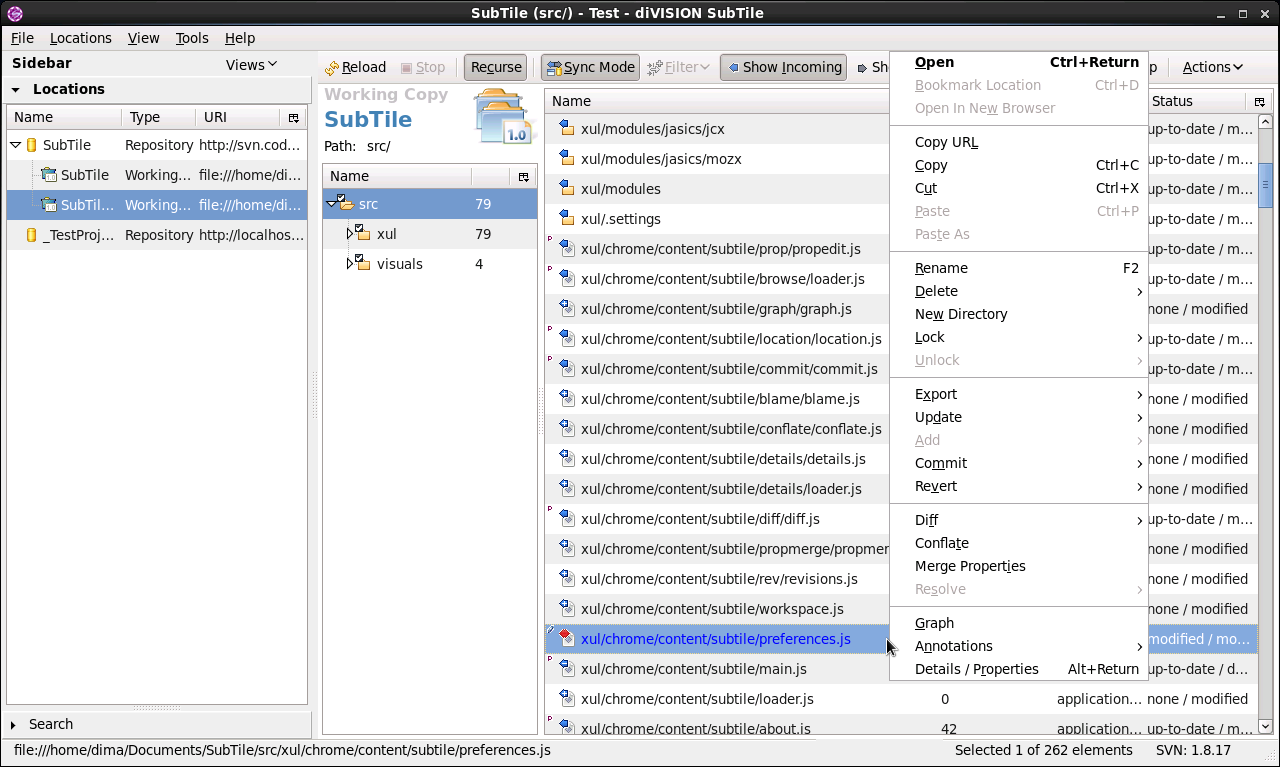The height and width of the screenshot is (767, 1280).
Task: Click Commit in the context menu
Action: point(941,463)
